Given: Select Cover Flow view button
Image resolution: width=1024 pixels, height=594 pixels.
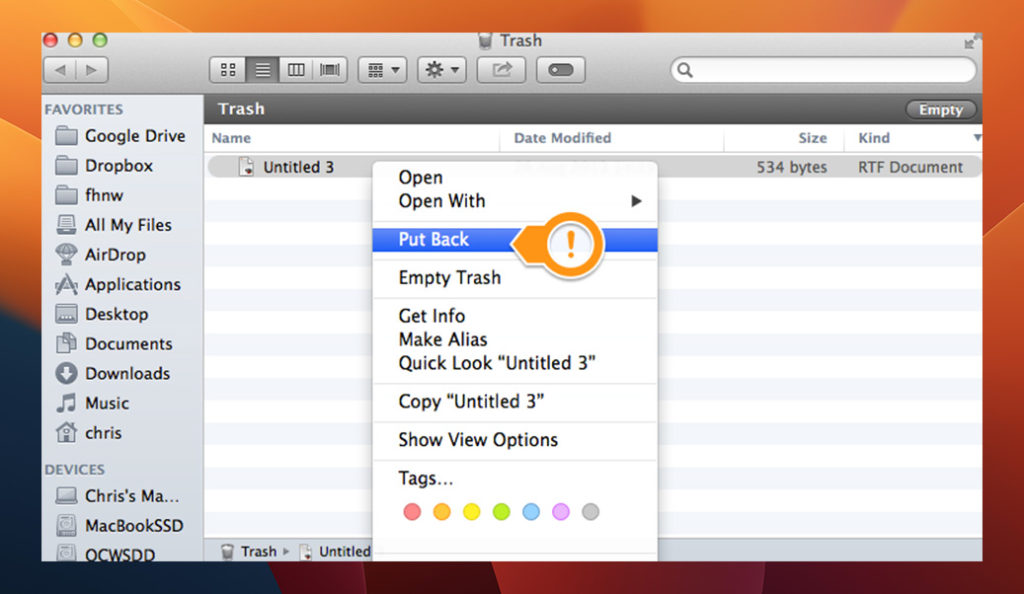Looking at the screenshot, I should click(329, 70).
